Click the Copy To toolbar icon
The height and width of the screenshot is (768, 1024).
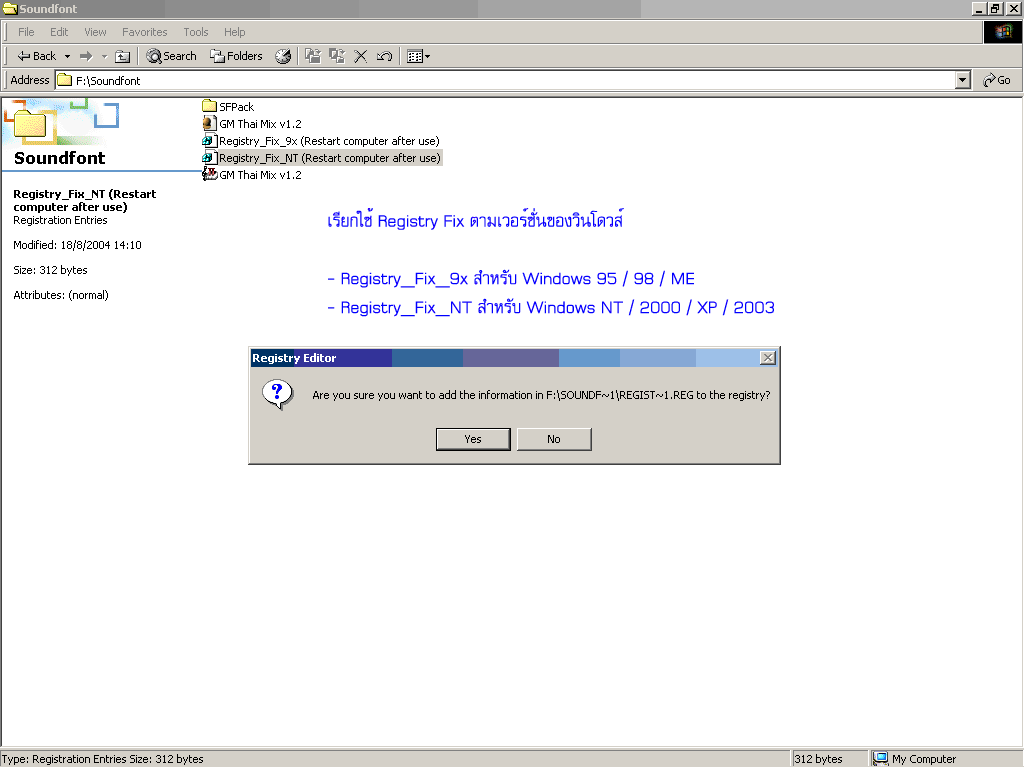coord(337,56)
